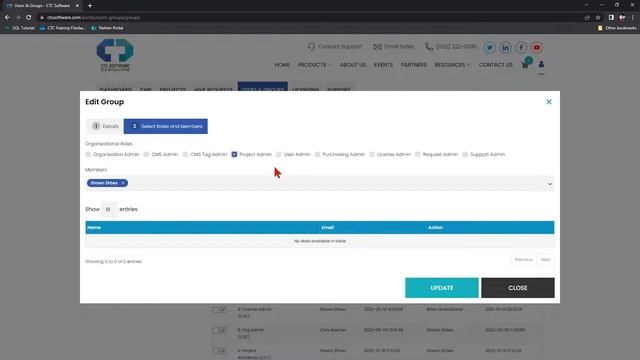Expand the Products menu
This screenshot has height=360, width=640.
(313, 65)
